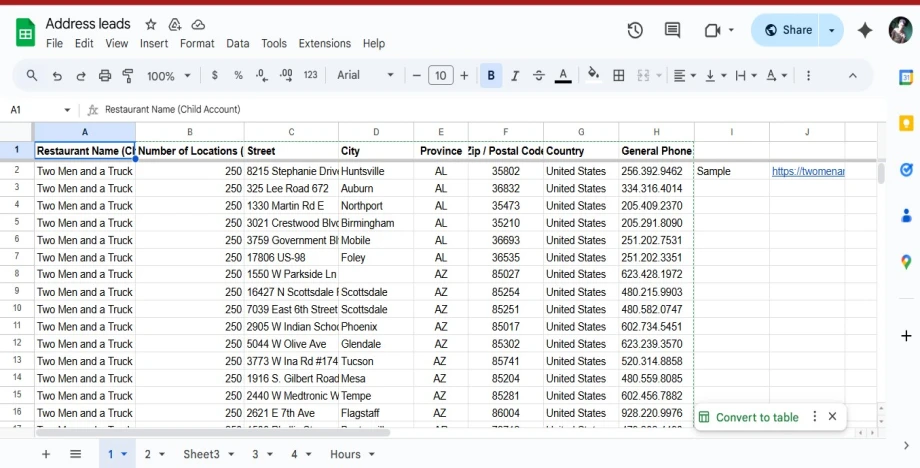The height and width of the screenshot is (468, 920).
Task: Open the zoom 100% dropdown
Action: pyautogui.click(x=168, y=75)
